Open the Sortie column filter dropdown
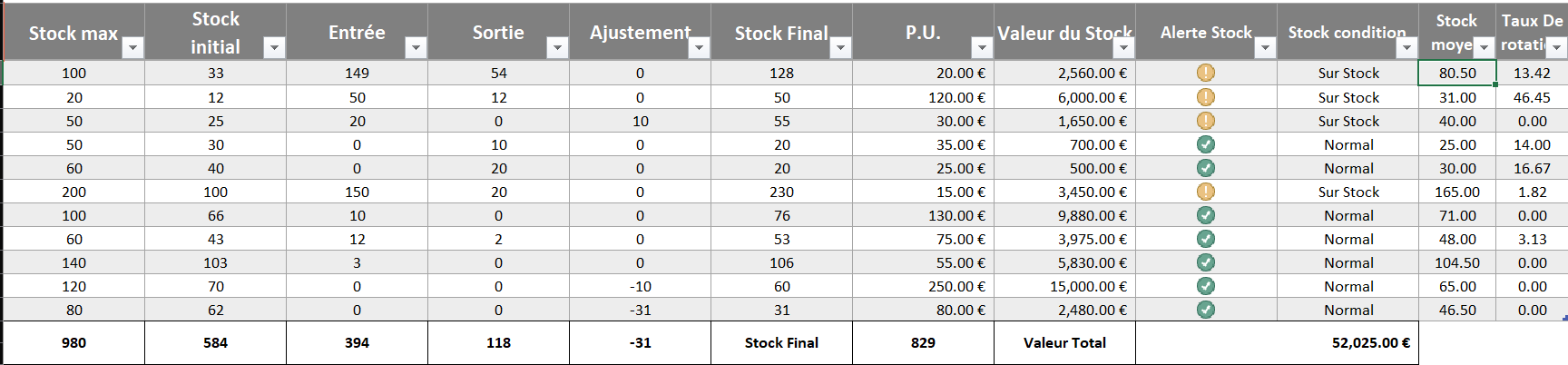Screen dimensions: 1568x365 557,48
